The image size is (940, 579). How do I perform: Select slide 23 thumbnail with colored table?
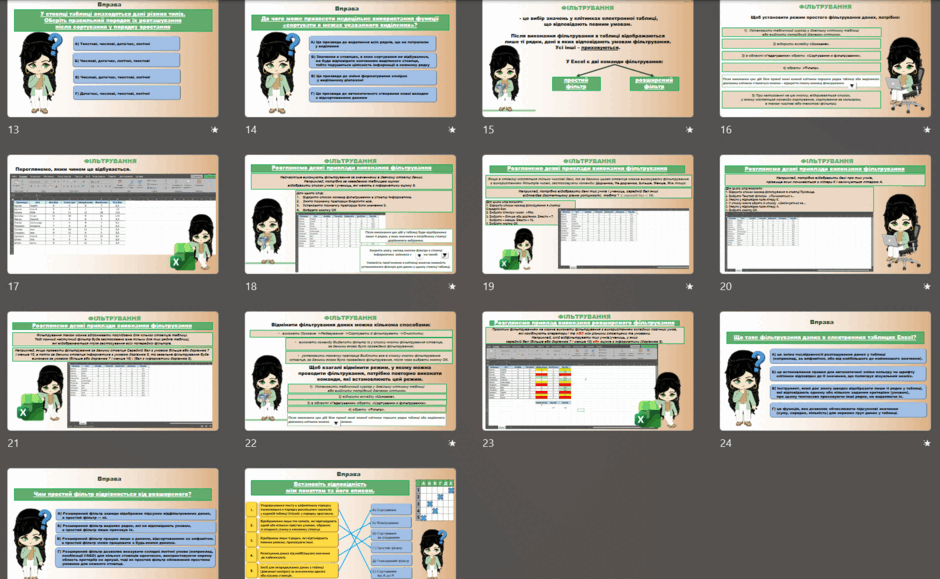pyautogui.click(x=588, y=371)
